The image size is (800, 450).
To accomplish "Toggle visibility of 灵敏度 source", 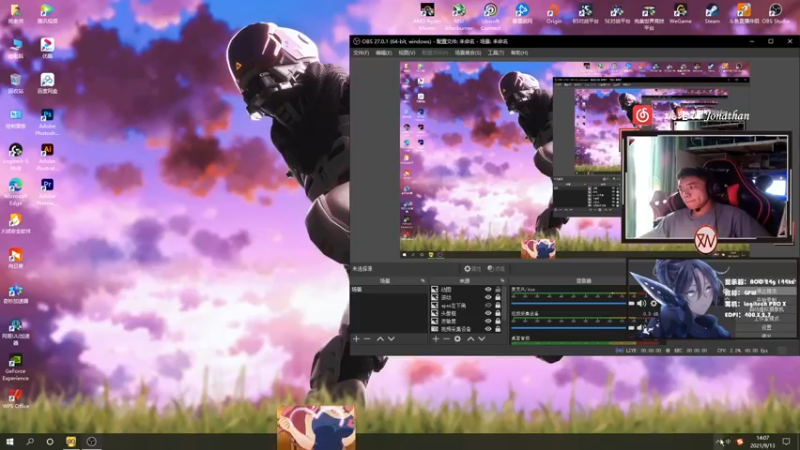I will 488,321.
